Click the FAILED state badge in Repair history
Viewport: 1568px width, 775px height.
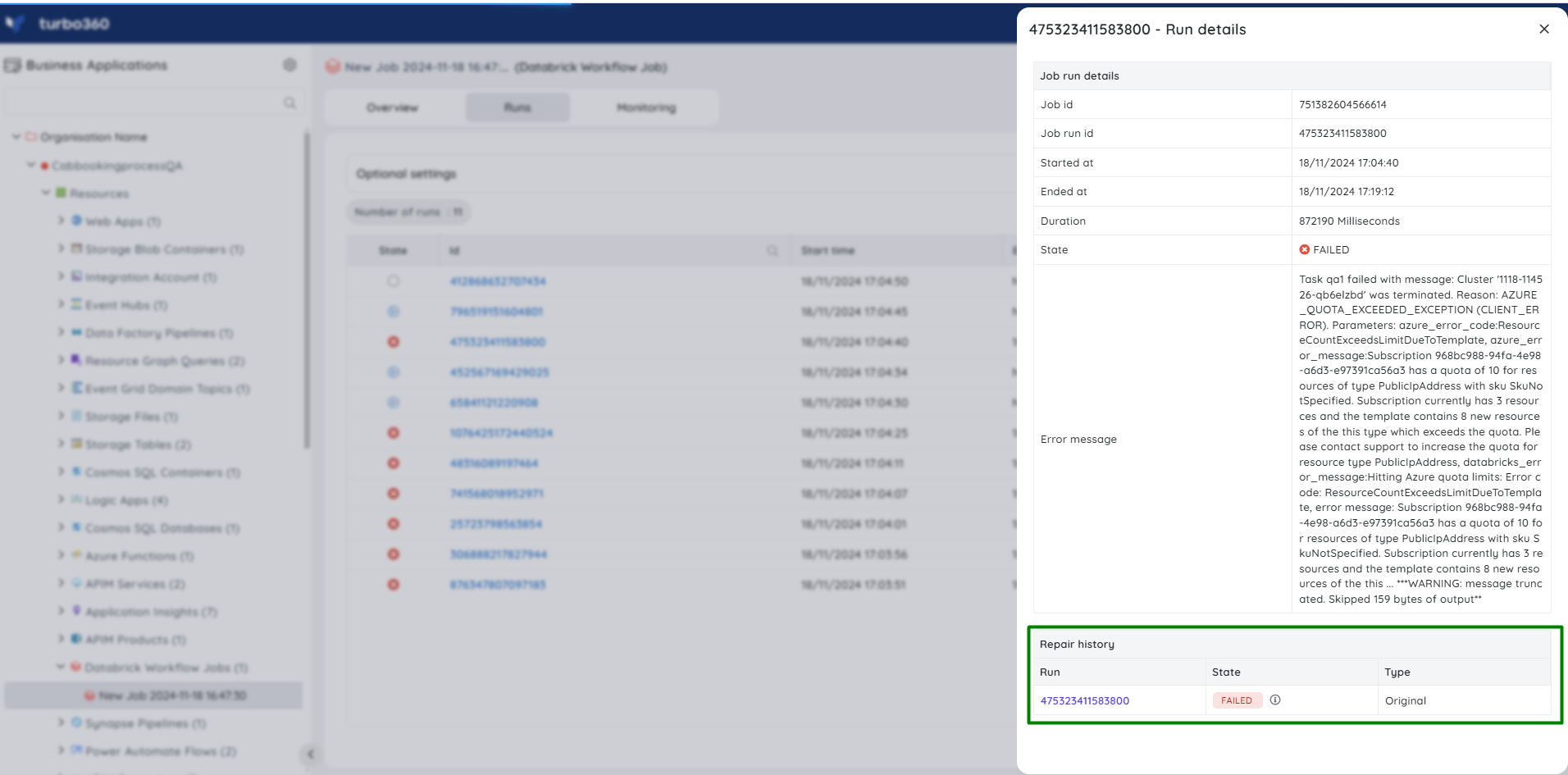point(1237,700)
